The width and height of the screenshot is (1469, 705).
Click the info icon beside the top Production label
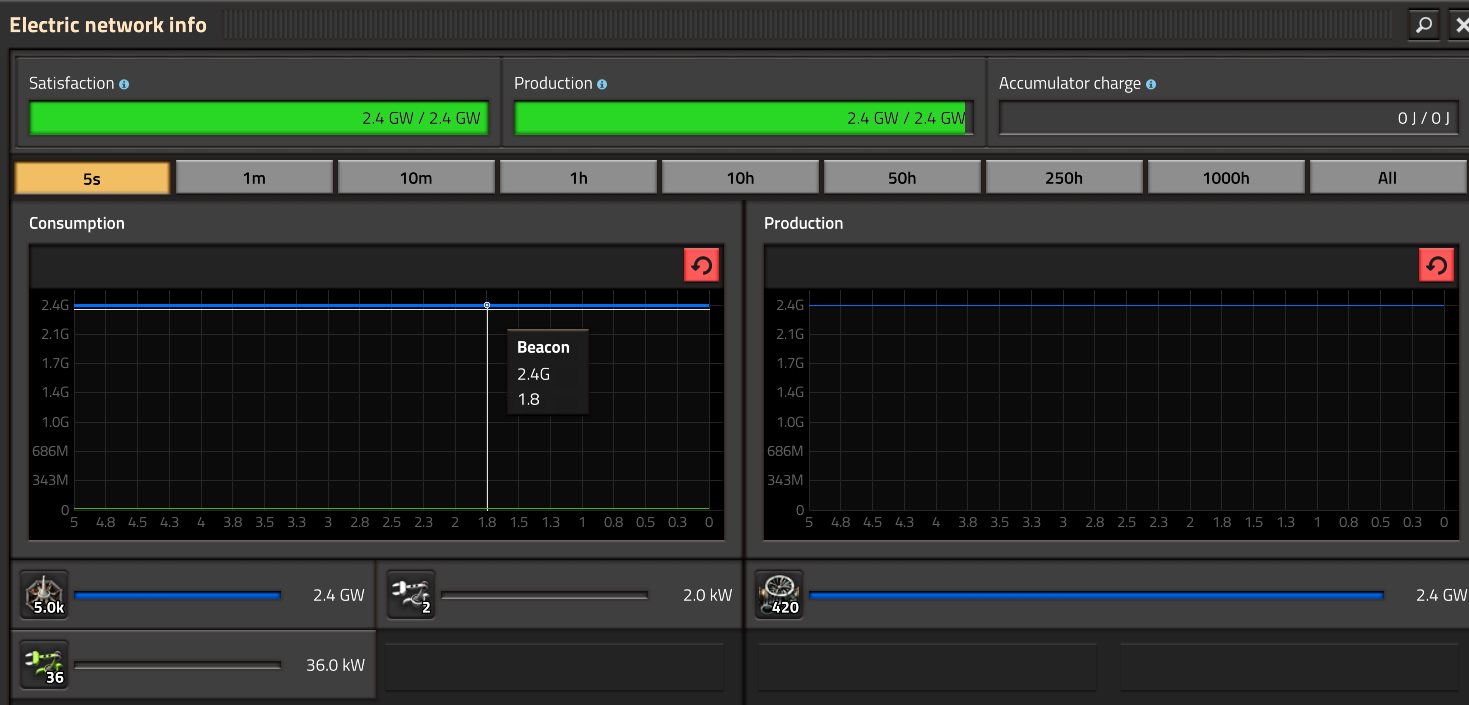(x=602, y=84)
